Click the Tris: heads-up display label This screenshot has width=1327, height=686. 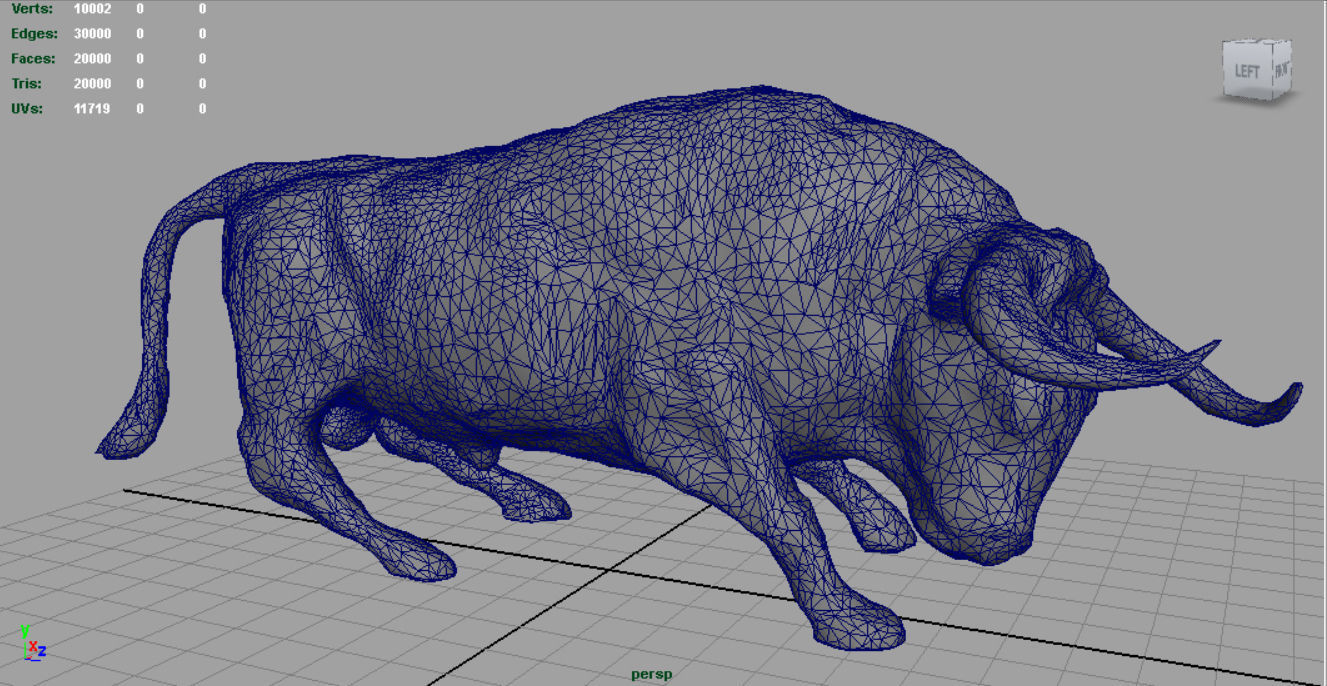(x=27, y=84)
